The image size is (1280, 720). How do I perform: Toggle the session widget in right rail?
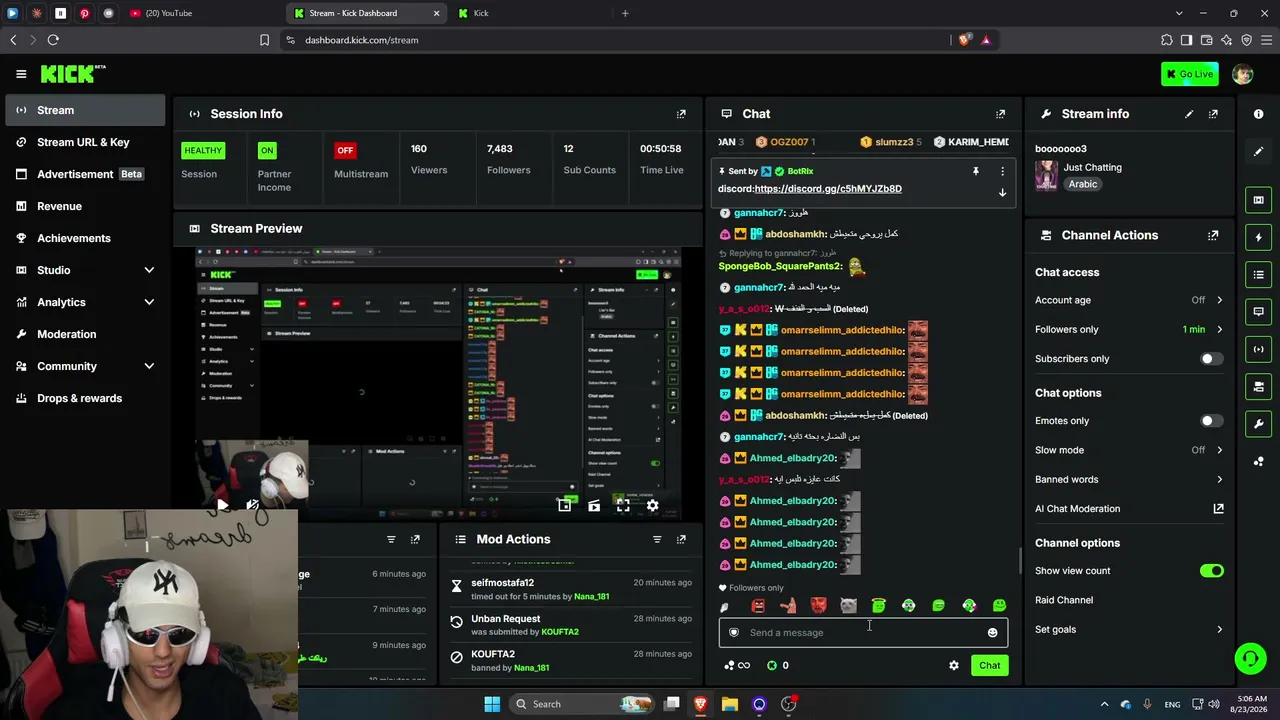click(x=1258, y=200)
